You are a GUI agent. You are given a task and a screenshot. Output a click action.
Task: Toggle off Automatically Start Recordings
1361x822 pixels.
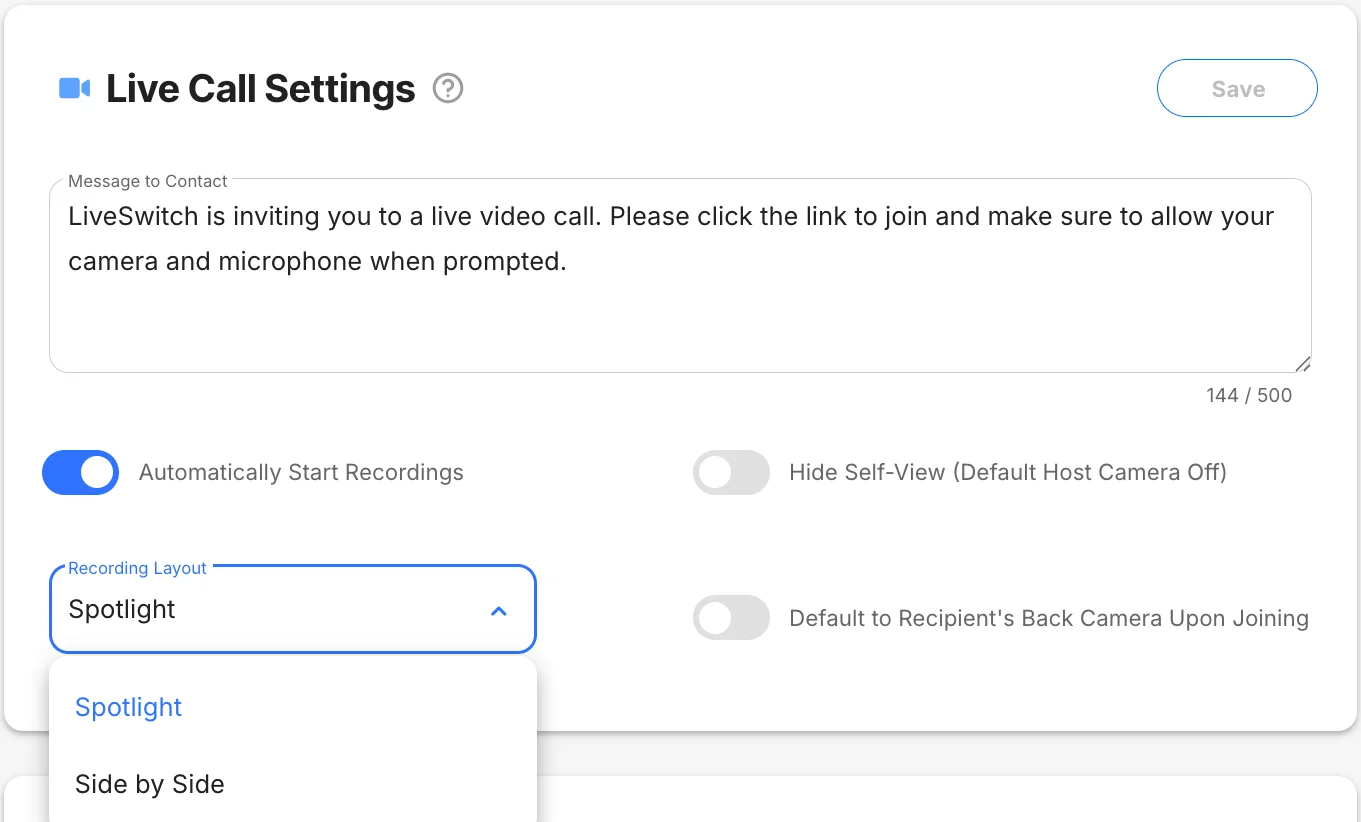80,473
